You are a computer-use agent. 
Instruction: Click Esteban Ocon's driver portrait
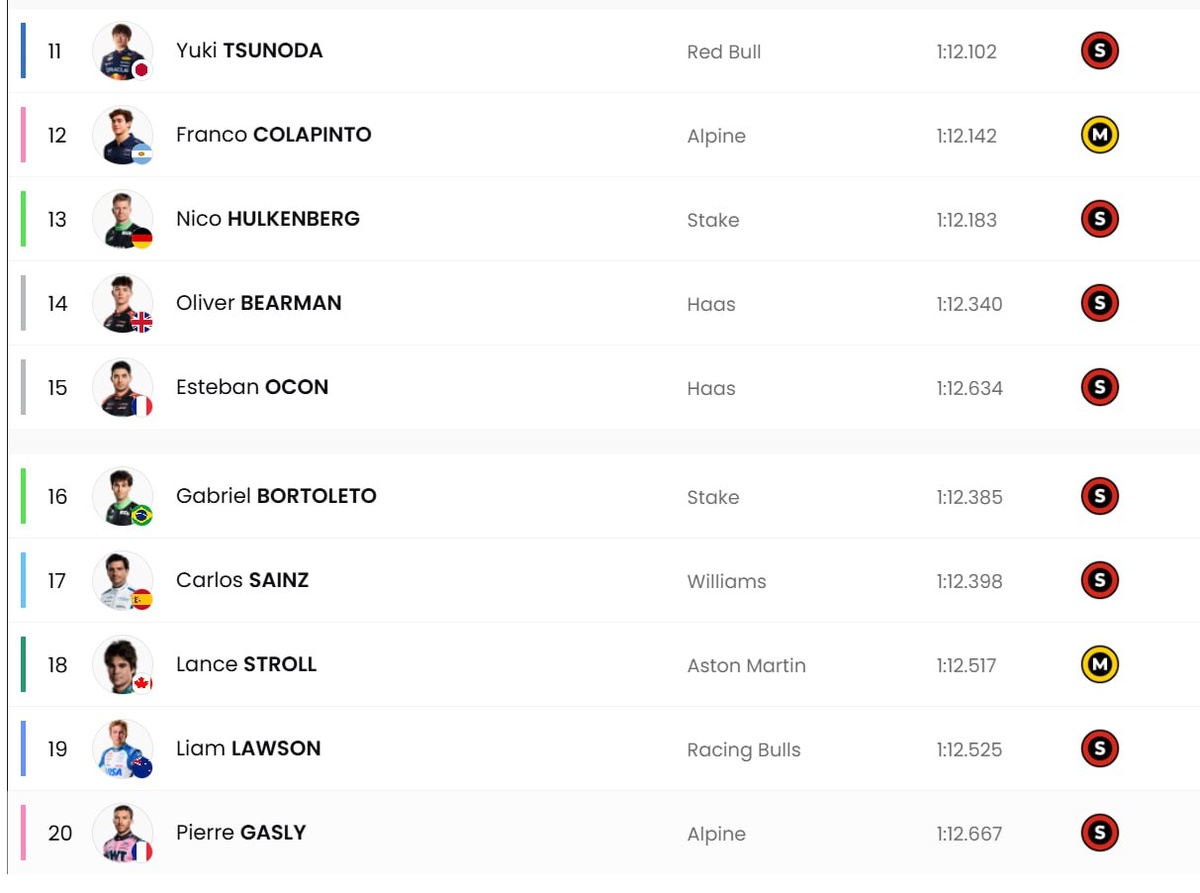122,387
